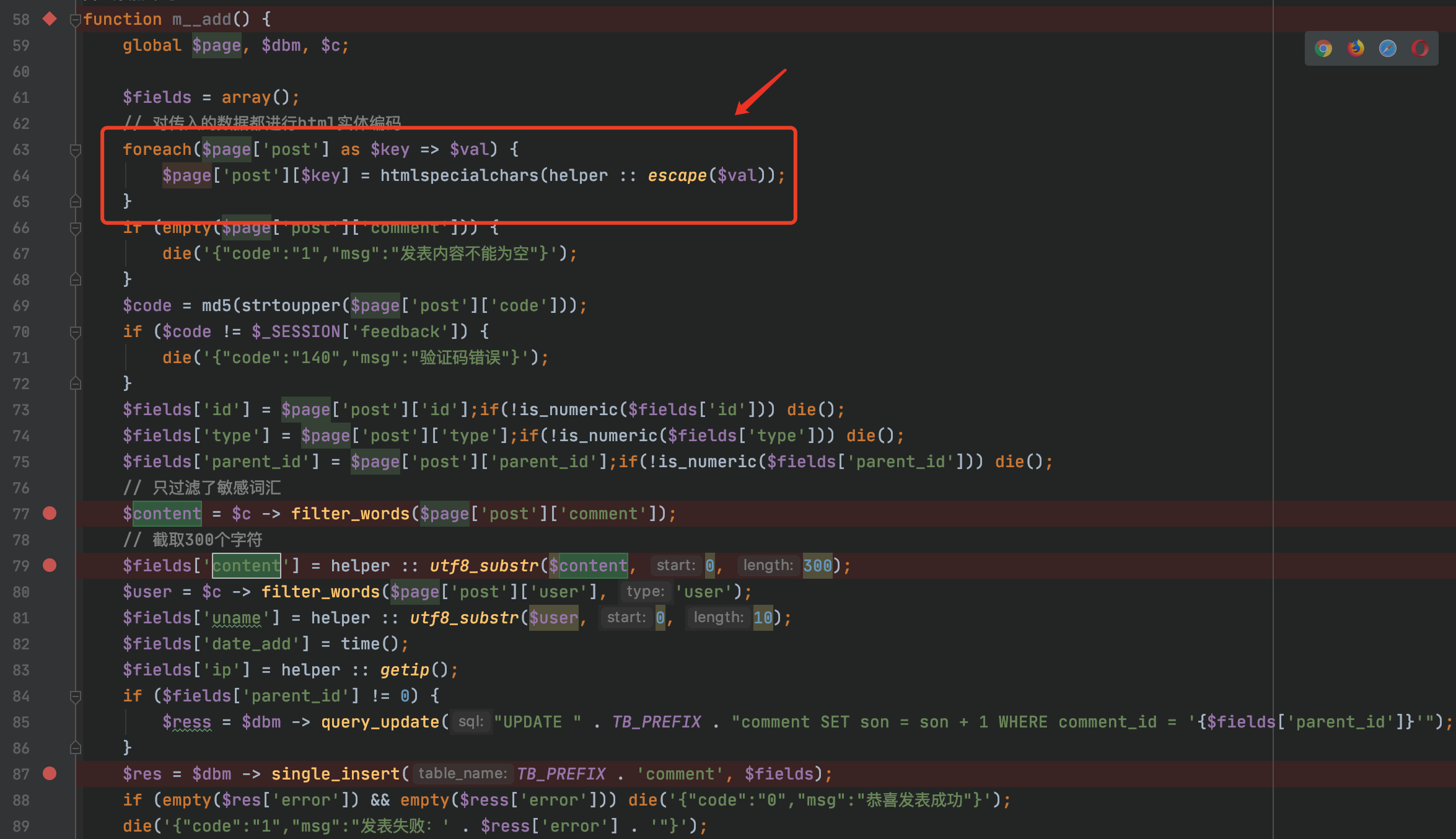Collapse the parent_id if-block on line 84
Screen dimensions: 1456x839
75,696
